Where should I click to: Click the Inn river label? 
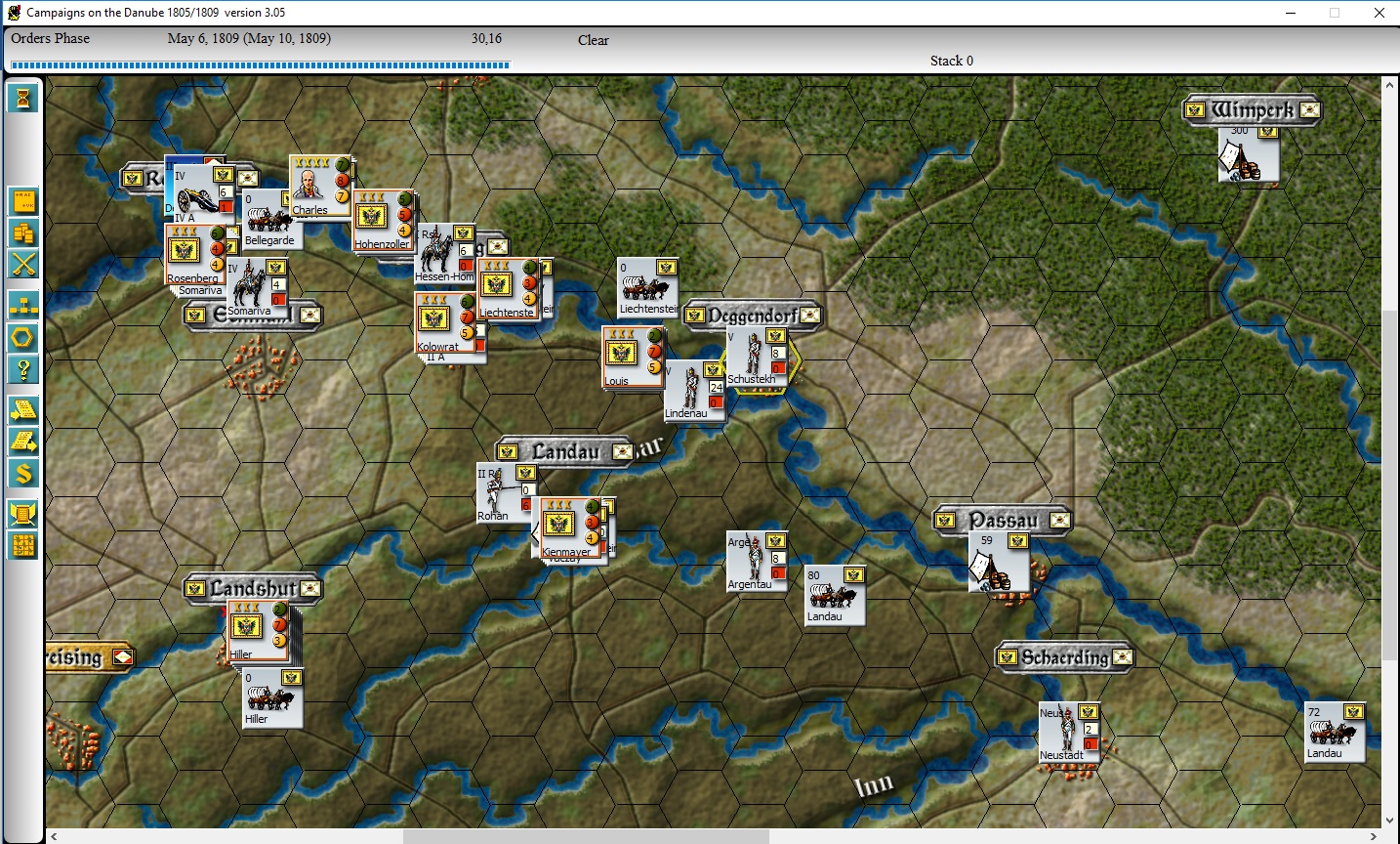point(874,783)
